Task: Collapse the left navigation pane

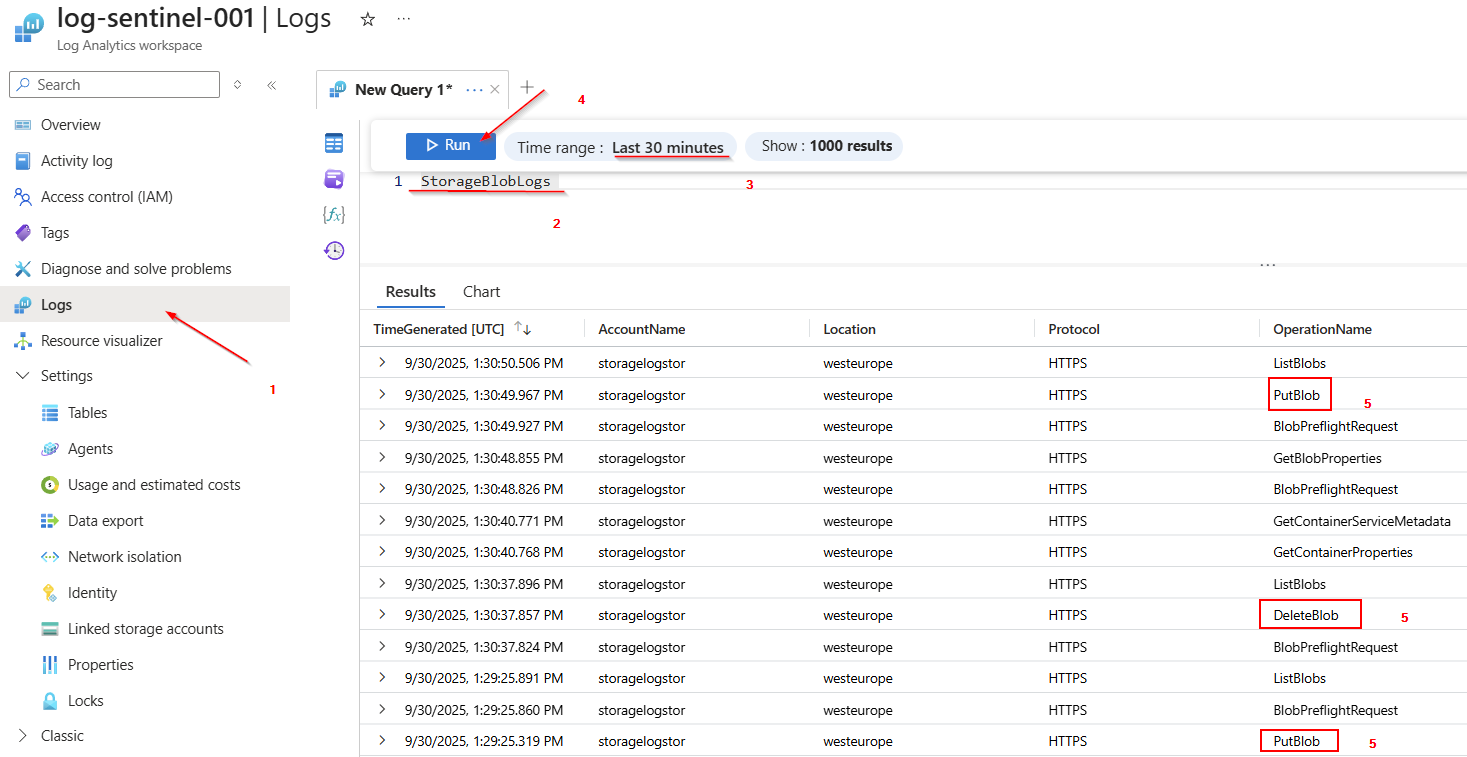Action: click(271, 85)
